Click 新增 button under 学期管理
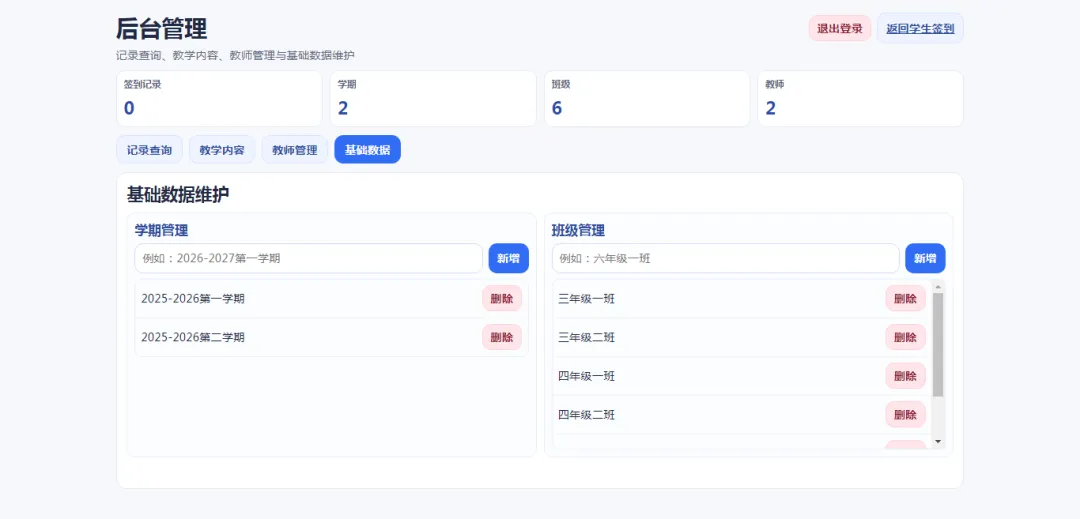 [x=508, y=258]
